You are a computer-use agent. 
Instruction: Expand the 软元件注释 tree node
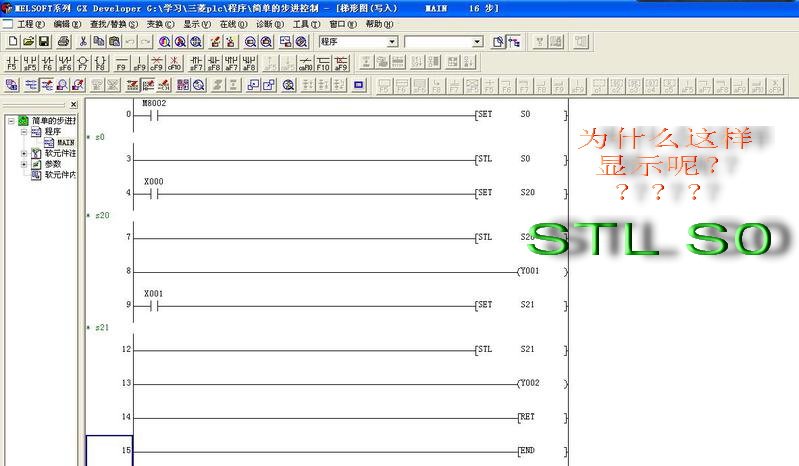pyautogui.click(x=23, y=153)
